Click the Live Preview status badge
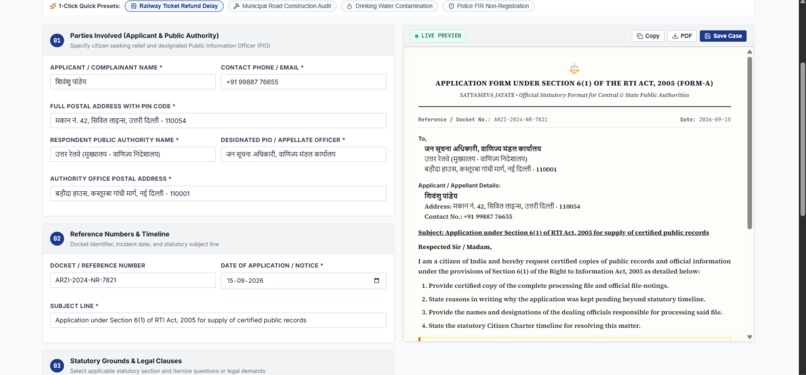Viewport: 806px width, 375px height. [438, 36]
